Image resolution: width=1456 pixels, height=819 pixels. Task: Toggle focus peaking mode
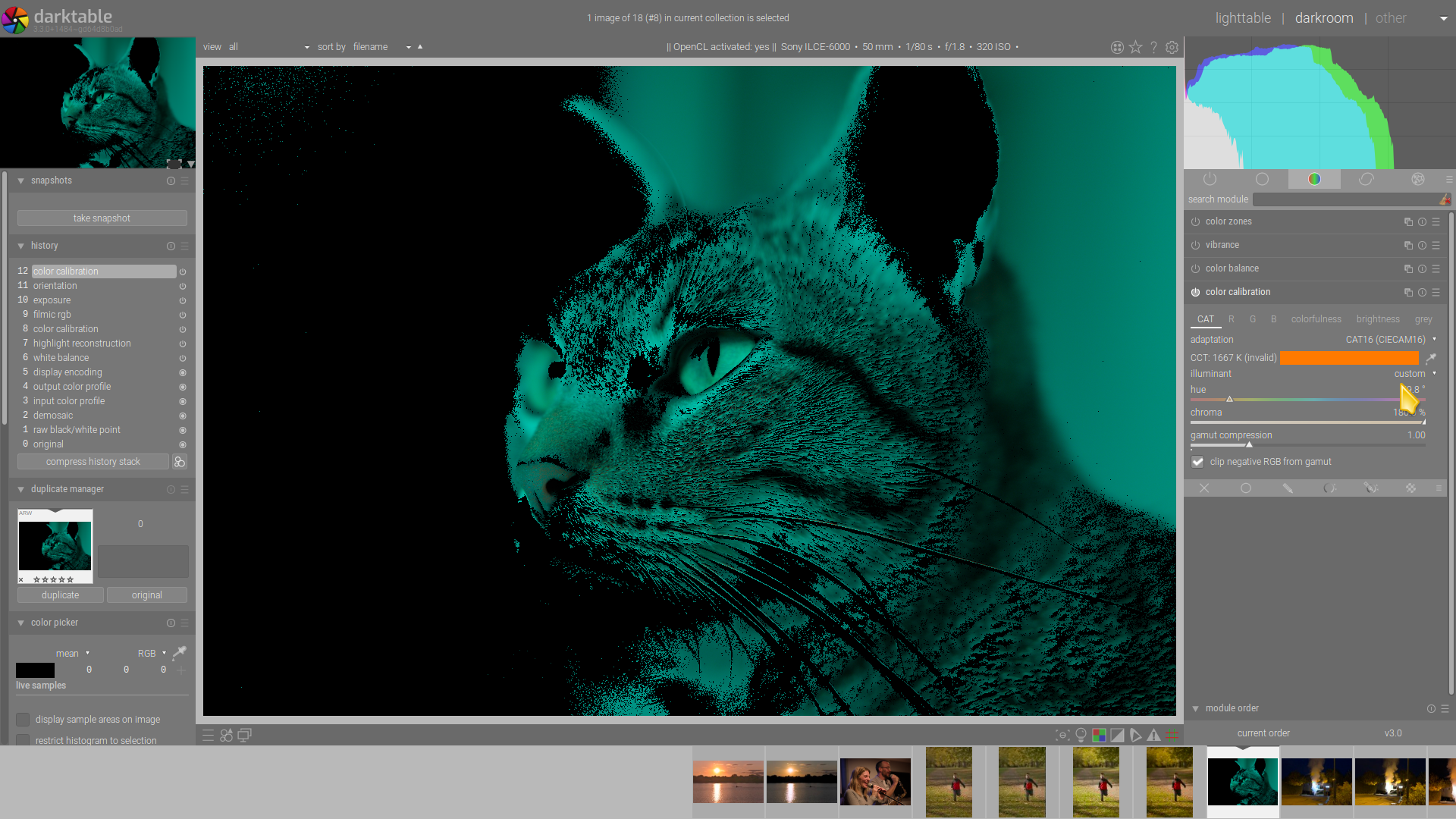tap(1062, 735)
